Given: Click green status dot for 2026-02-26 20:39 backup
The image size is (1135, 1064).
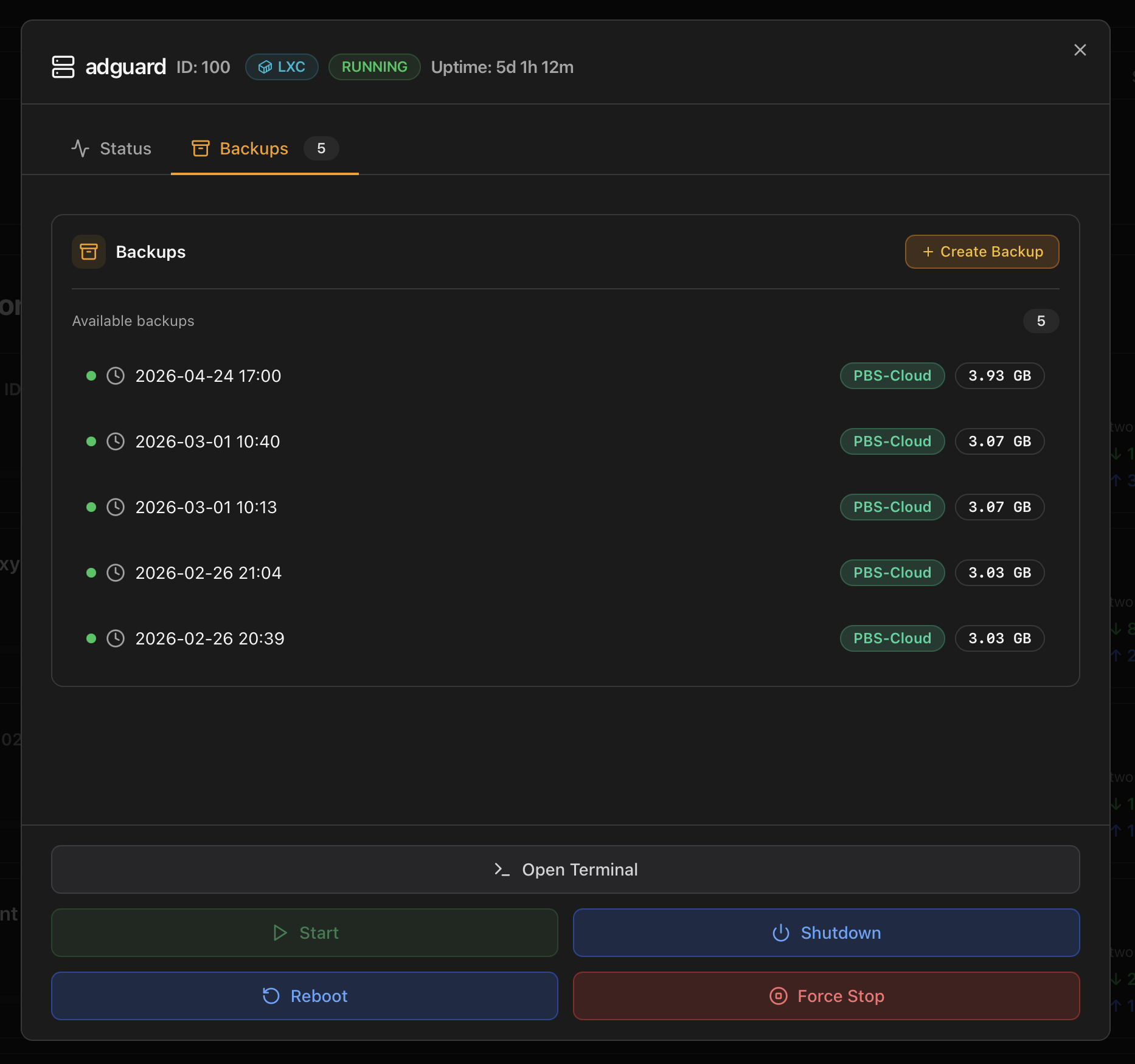Looking at the screenshot, I should [x=91, y=638].
